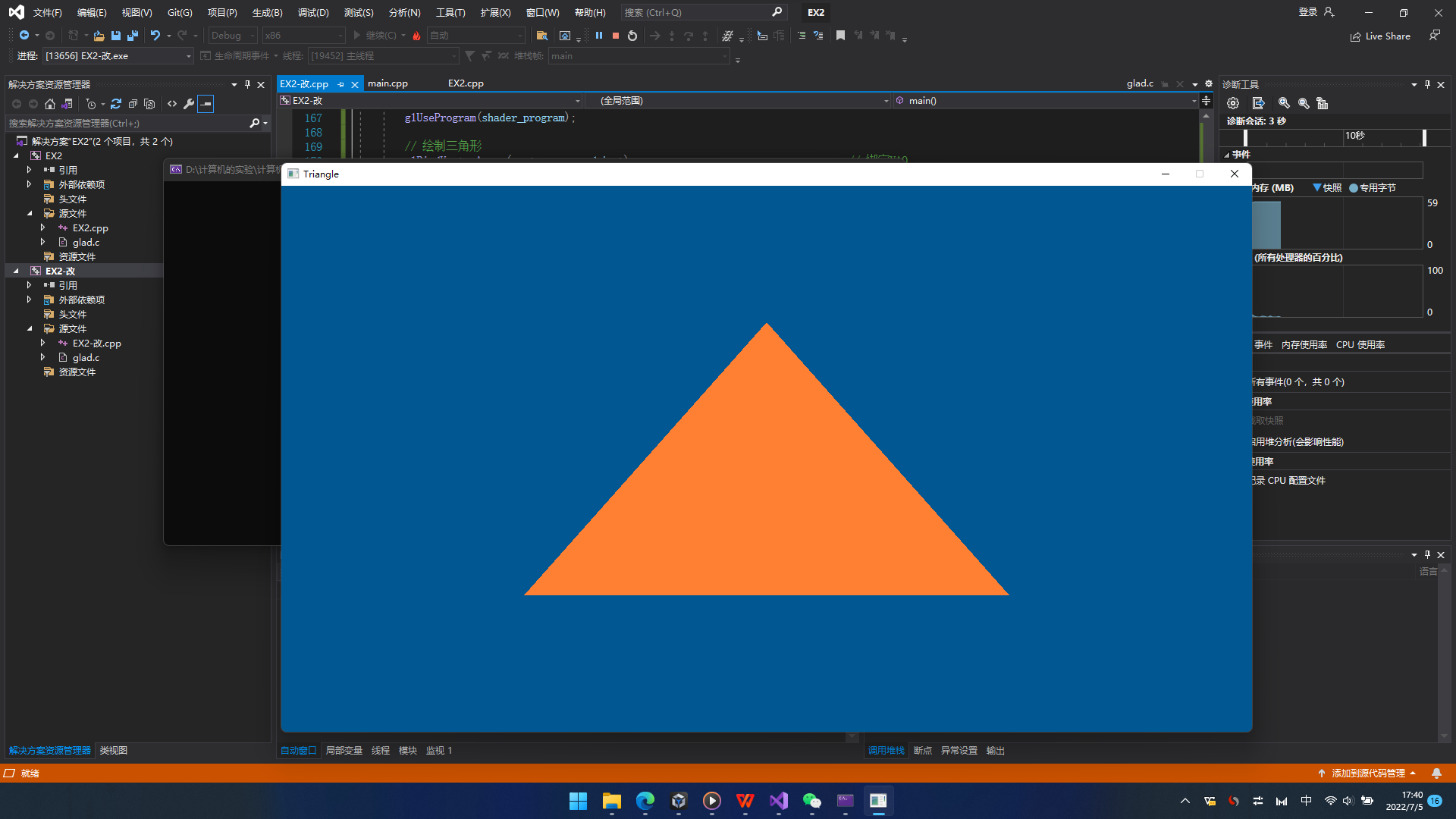Expand the 外部依赖项 node under EX2-改
Image resolution: width=1456 pixels, height=819 pixels.
tap(29, 300)
